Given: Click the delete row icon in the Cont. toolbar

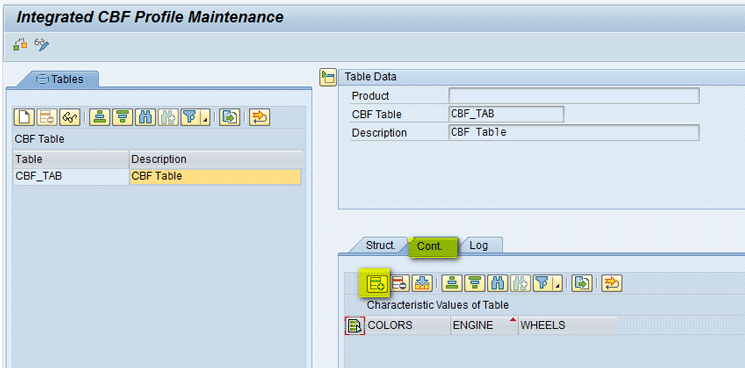Looking at the screenshot, I should tap(399, 283).
